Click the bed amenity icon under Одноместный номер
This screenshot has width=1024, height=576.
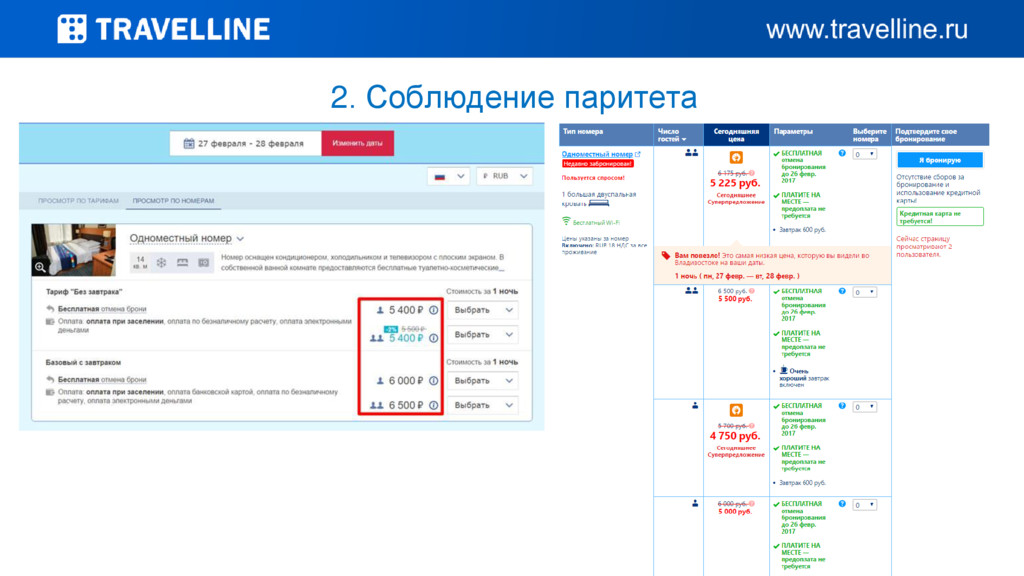182,262
